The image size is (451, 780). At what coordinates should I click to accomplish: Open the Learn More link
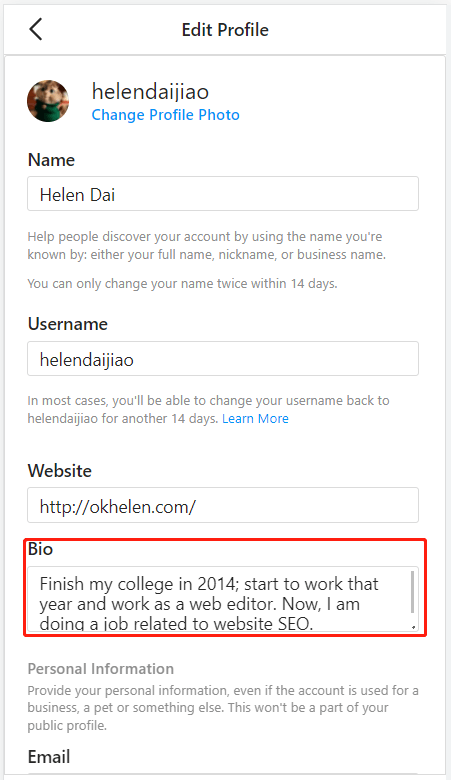point(255,418)
